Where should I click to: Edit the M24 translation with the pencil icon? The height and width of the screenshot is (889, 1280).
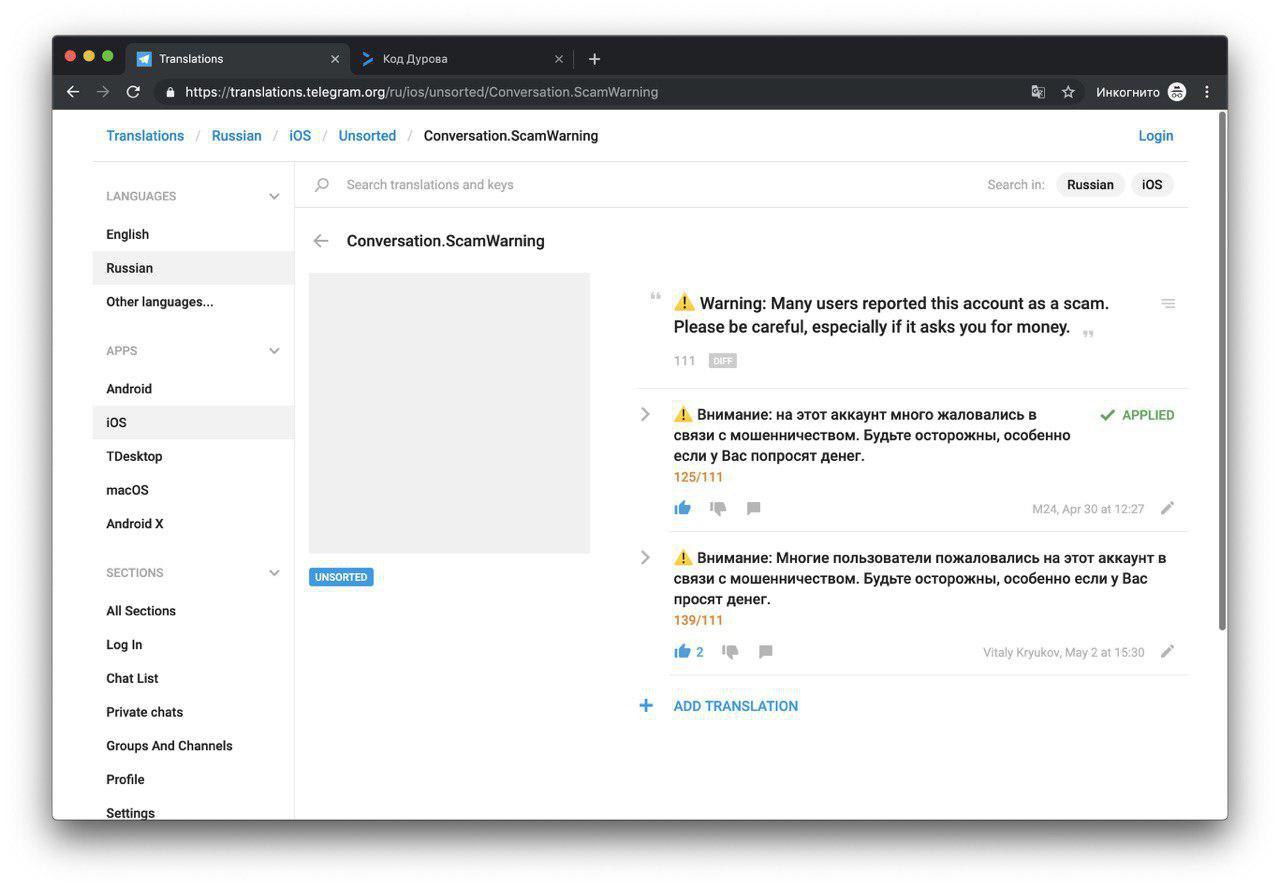1167,508
